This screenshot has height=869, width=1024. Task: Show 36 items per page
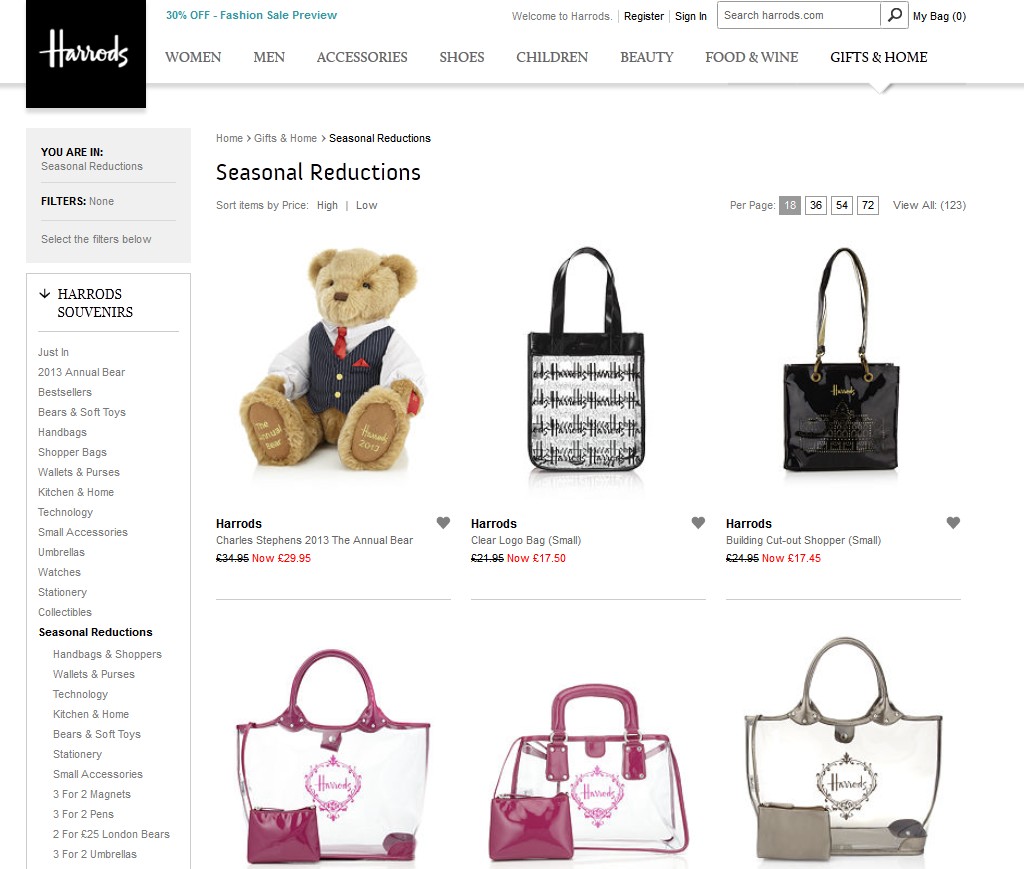[x=816, y=205]
